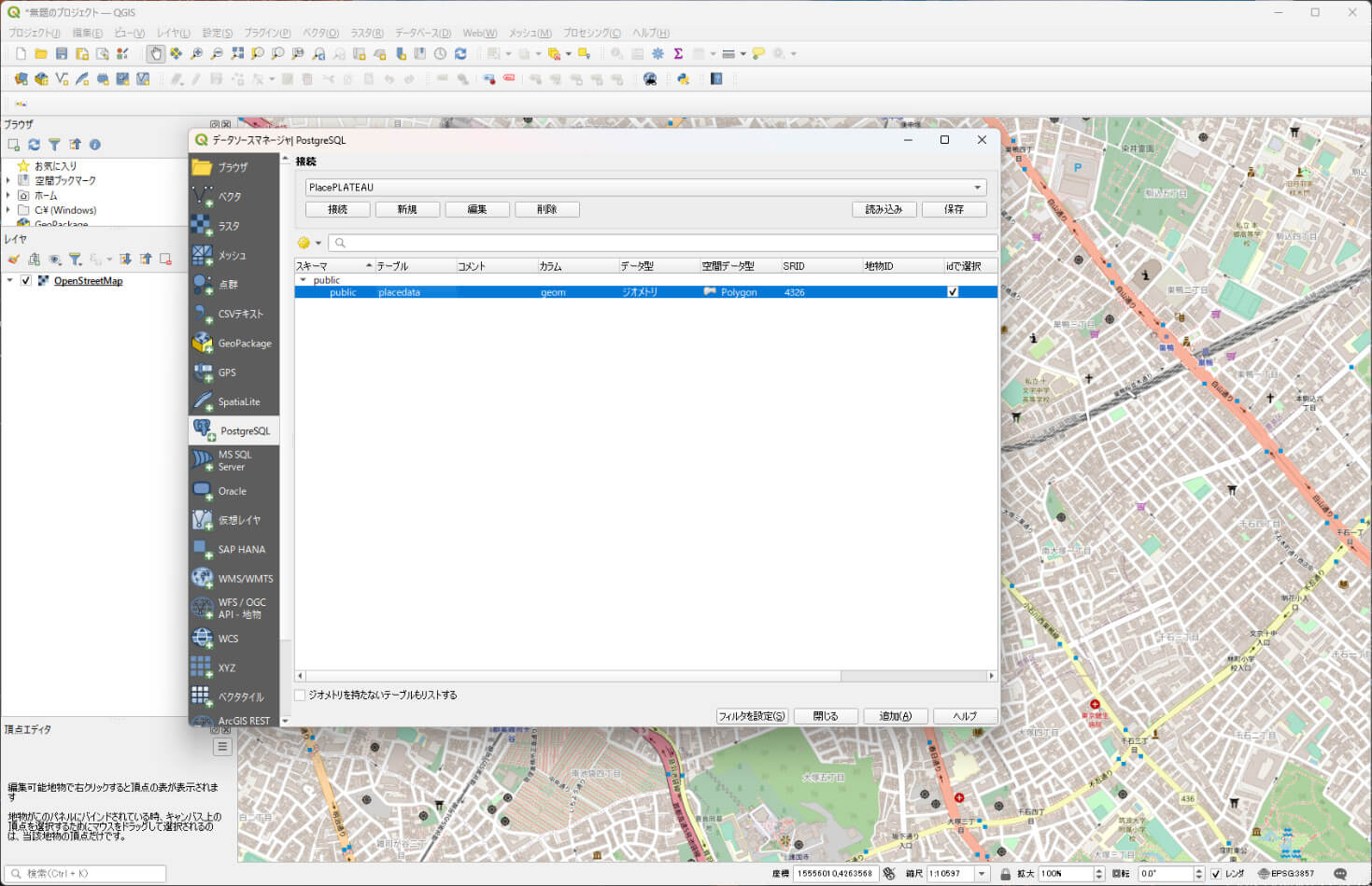1372x886 pixels.
Task: Select the Pan Map hand tool
Action: point(155,53)
